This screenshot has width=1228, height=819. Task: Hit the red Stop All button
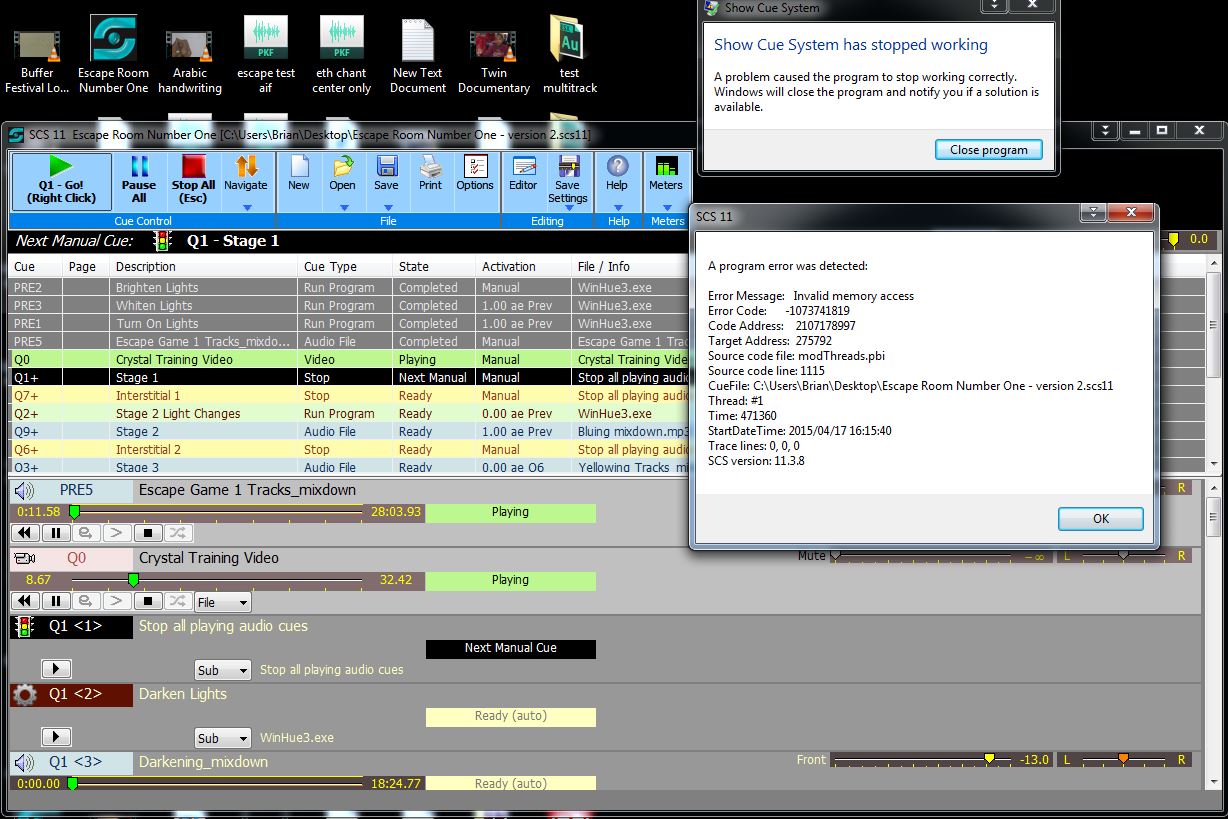point(193,178)
